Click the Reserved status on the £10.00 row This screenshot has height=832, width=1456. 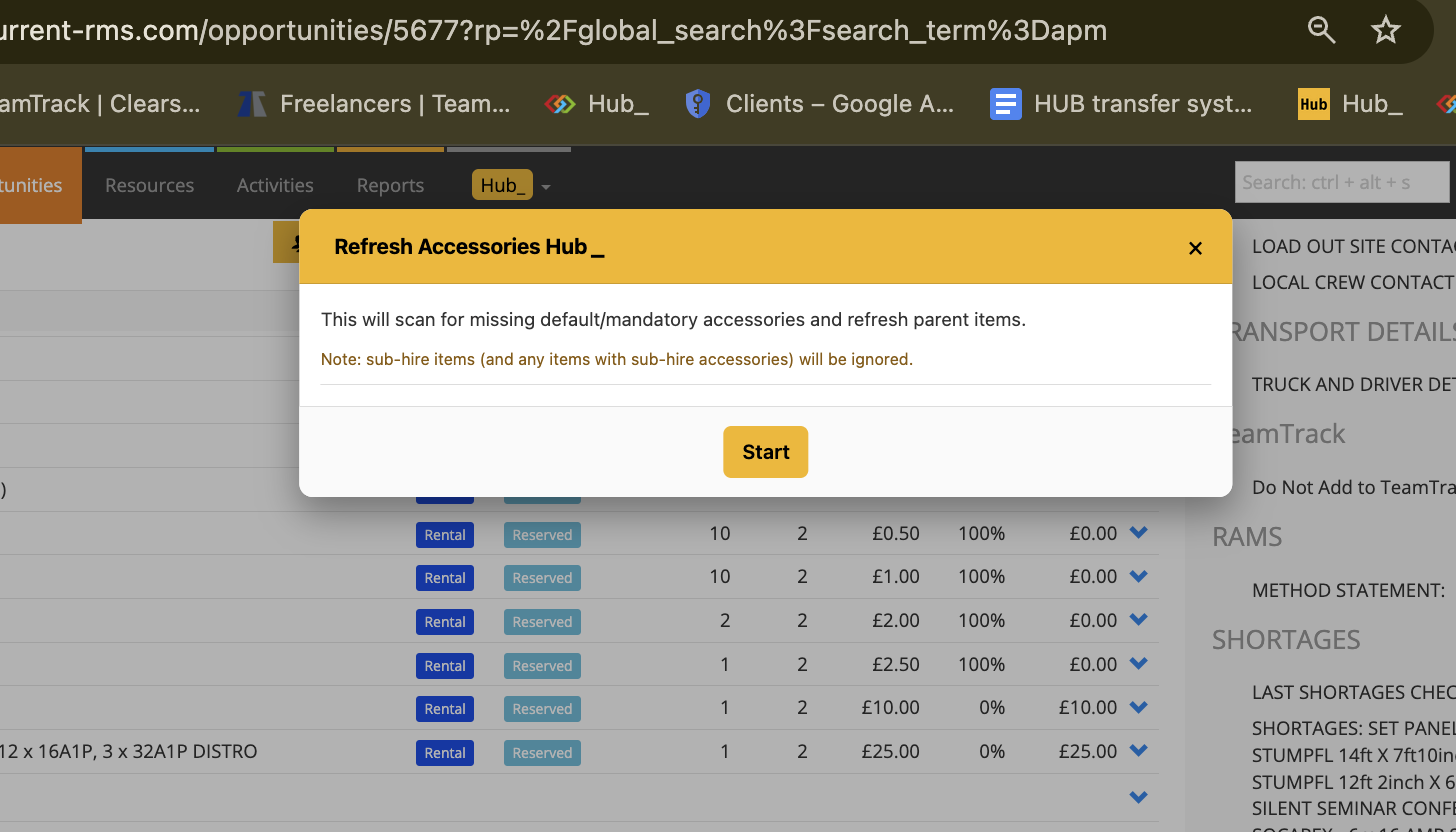pyautogui.click(x=542, y=709)
